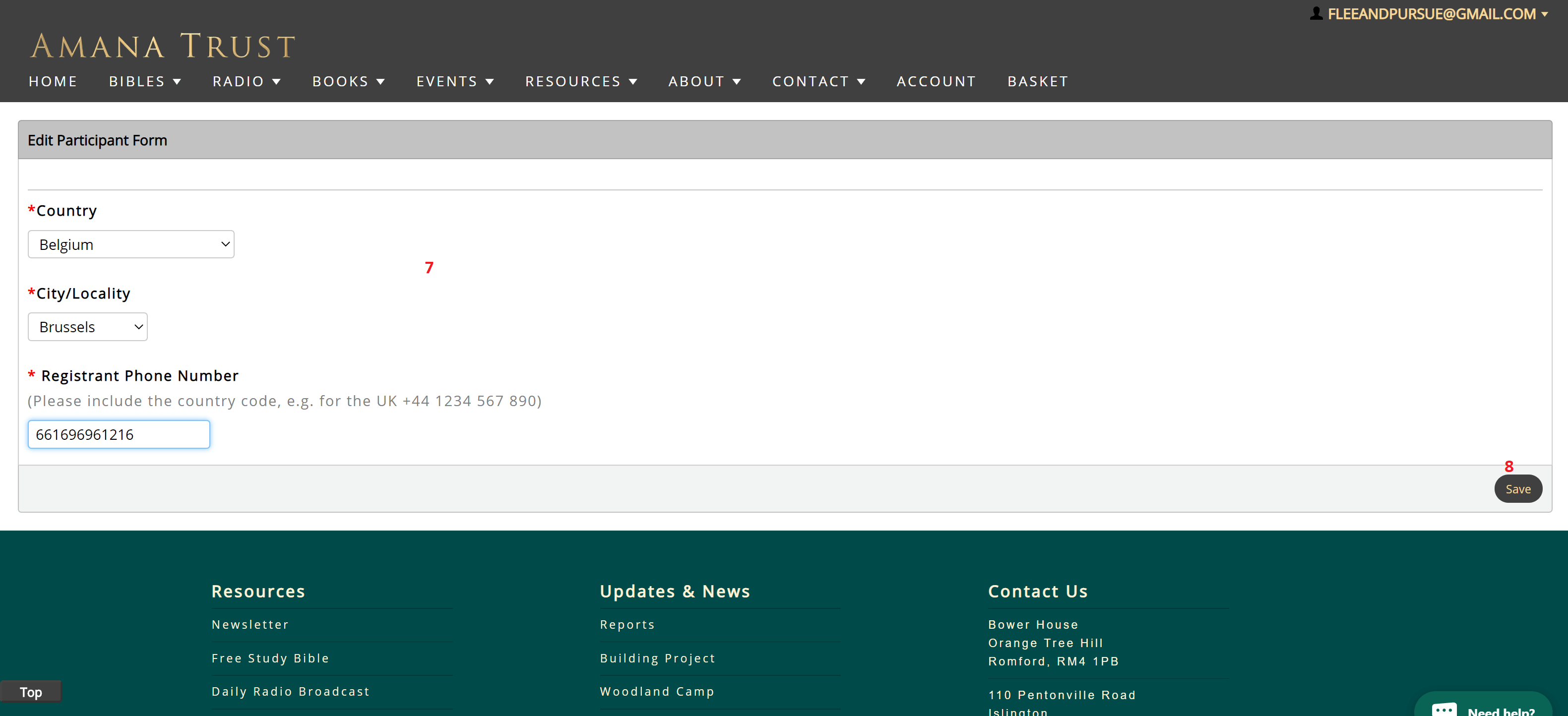The height and width of the screenshot is (716, 1568).
Task: Open the FLEEANDPURSUE@GMAIL.COM account dropdown
Action: 1432,13
